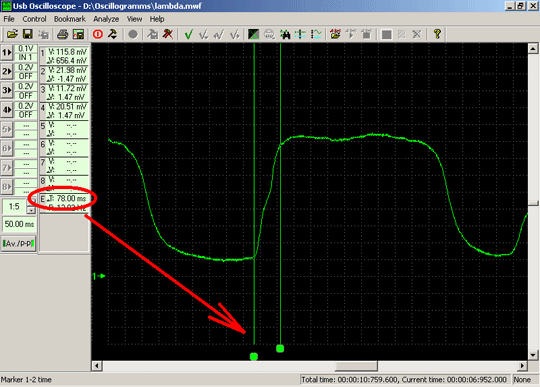This screenshot has height=387, width=540.
Task: Click the down arrow beside 1:5 ratio
Action: (31, 210)
